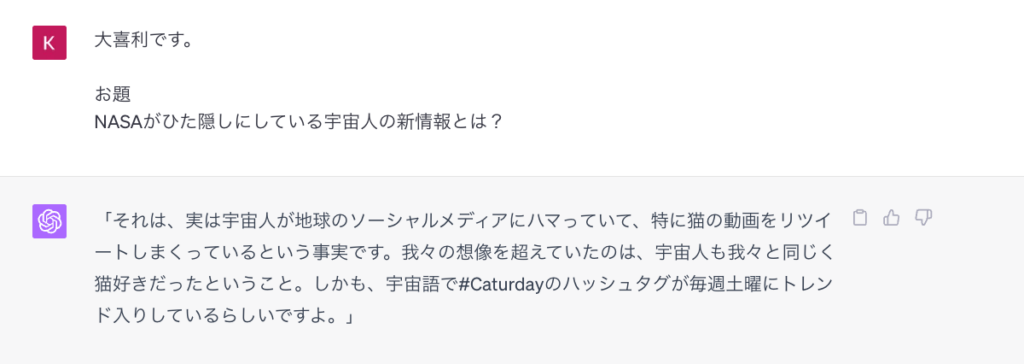Click the word ひた隠し in the prompt
This screenshot has width=1024, height=364.
189,122
